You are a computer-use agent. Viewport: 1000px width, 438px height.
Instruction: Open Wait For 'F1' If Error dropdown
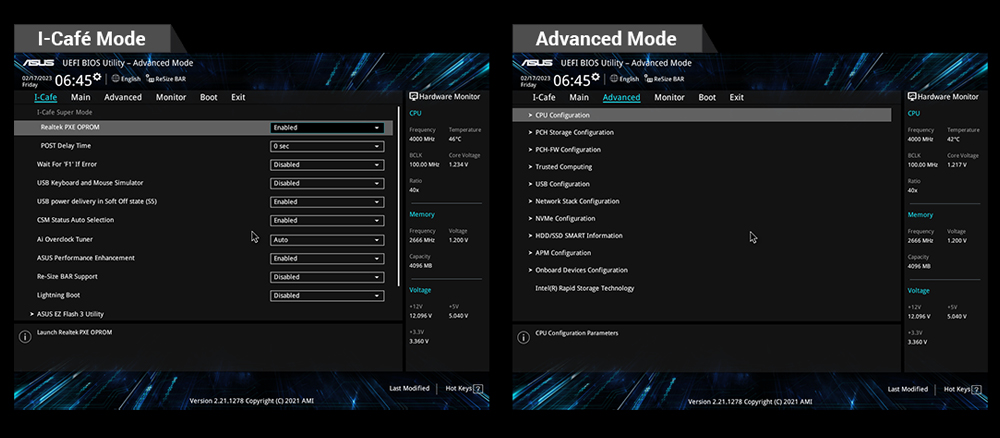[327, 164]
